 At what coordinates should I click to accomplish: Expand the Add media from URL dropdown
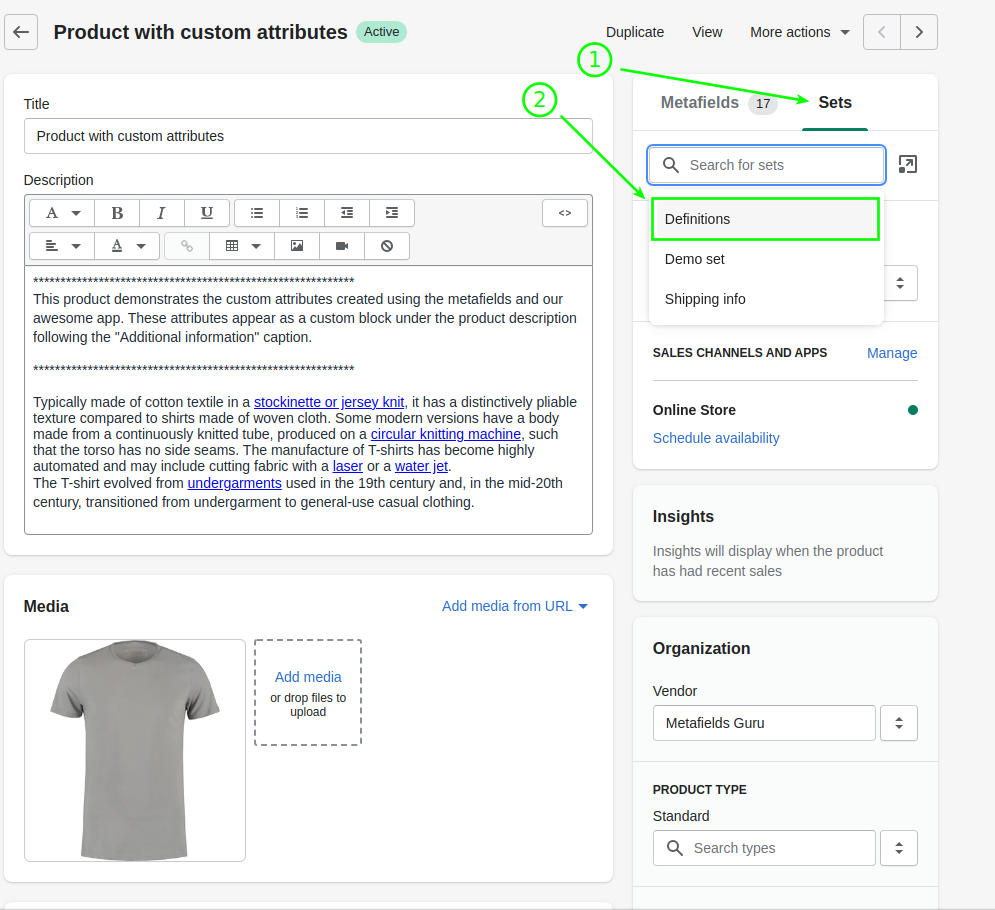point(514,605)
